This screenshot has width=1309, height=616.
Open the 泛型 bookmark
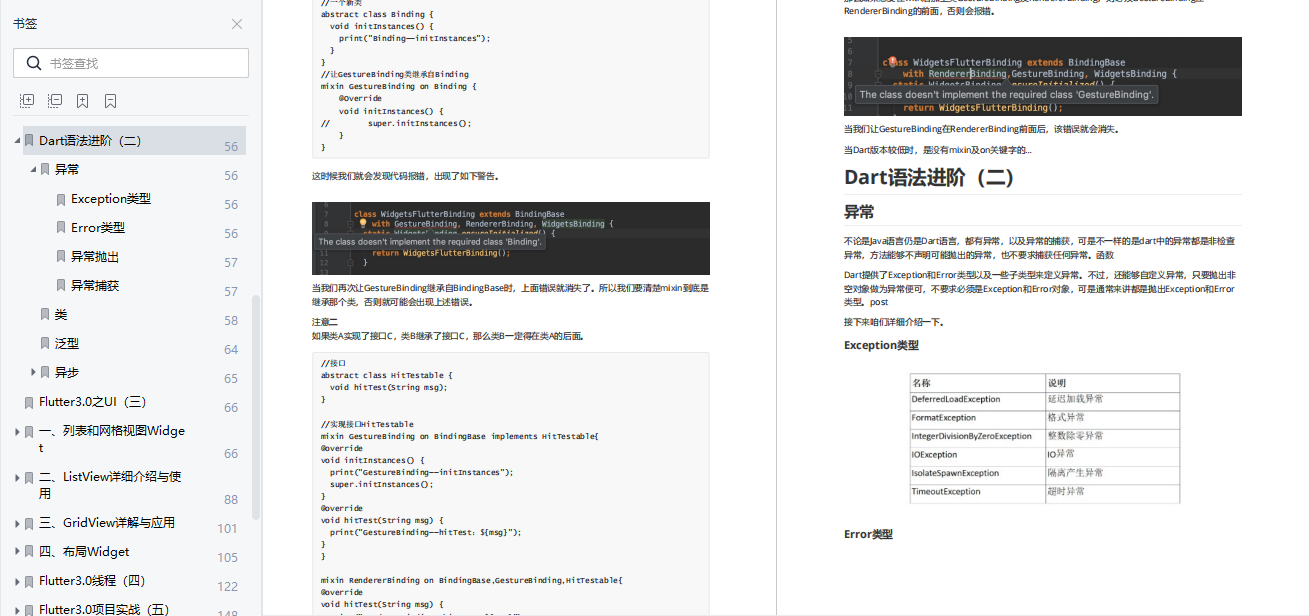coord(67,343)
